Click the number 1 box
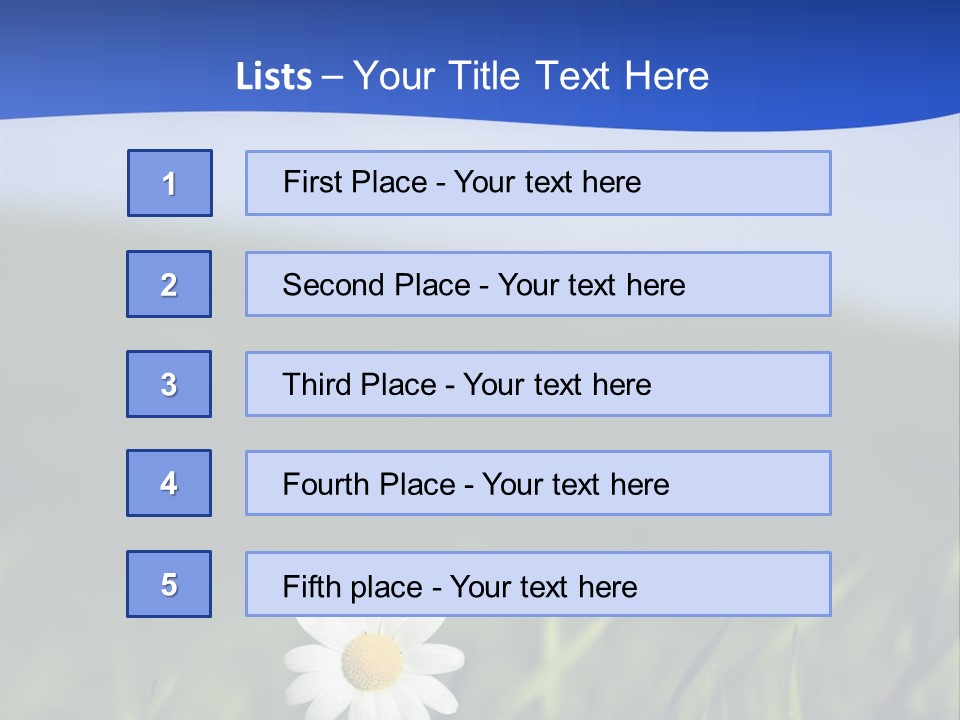 pos(170,183)
